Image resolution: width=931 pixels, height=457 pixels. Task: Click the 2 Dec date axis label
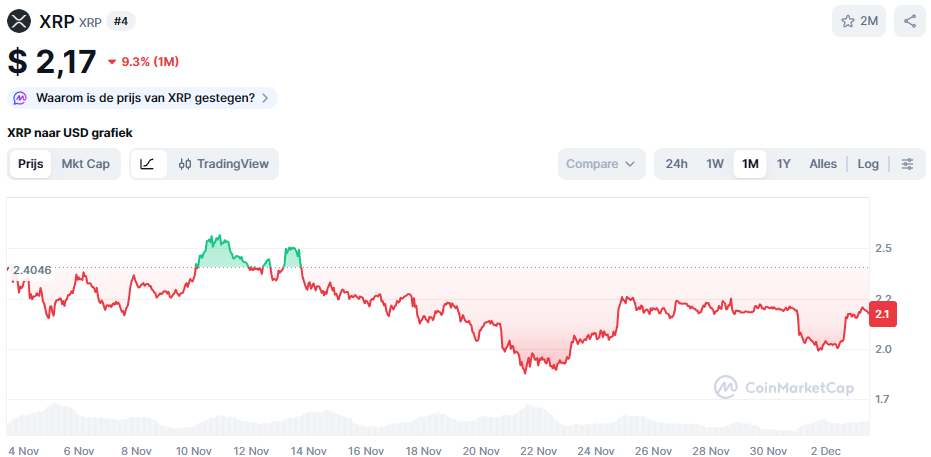pyautogui.click(x=826, y=450)
